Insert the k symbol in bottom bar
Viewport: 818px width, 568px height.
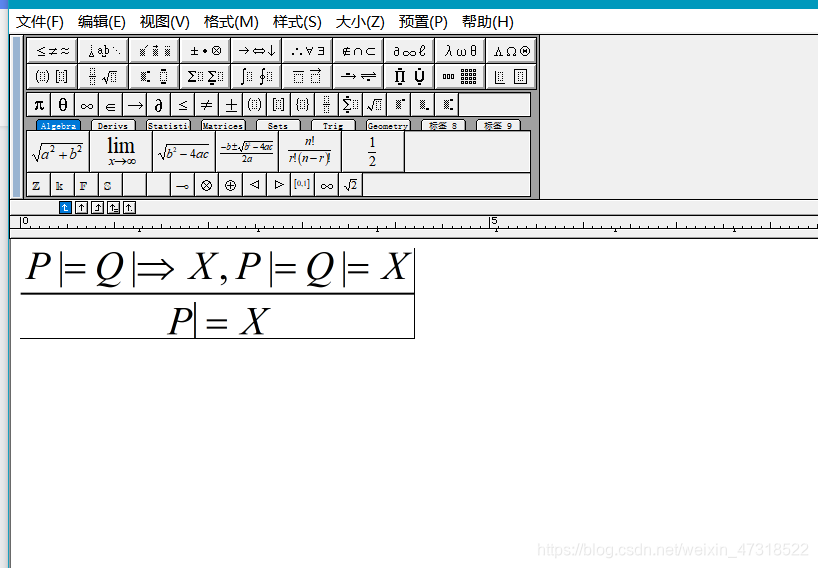[x=63, y=185]
